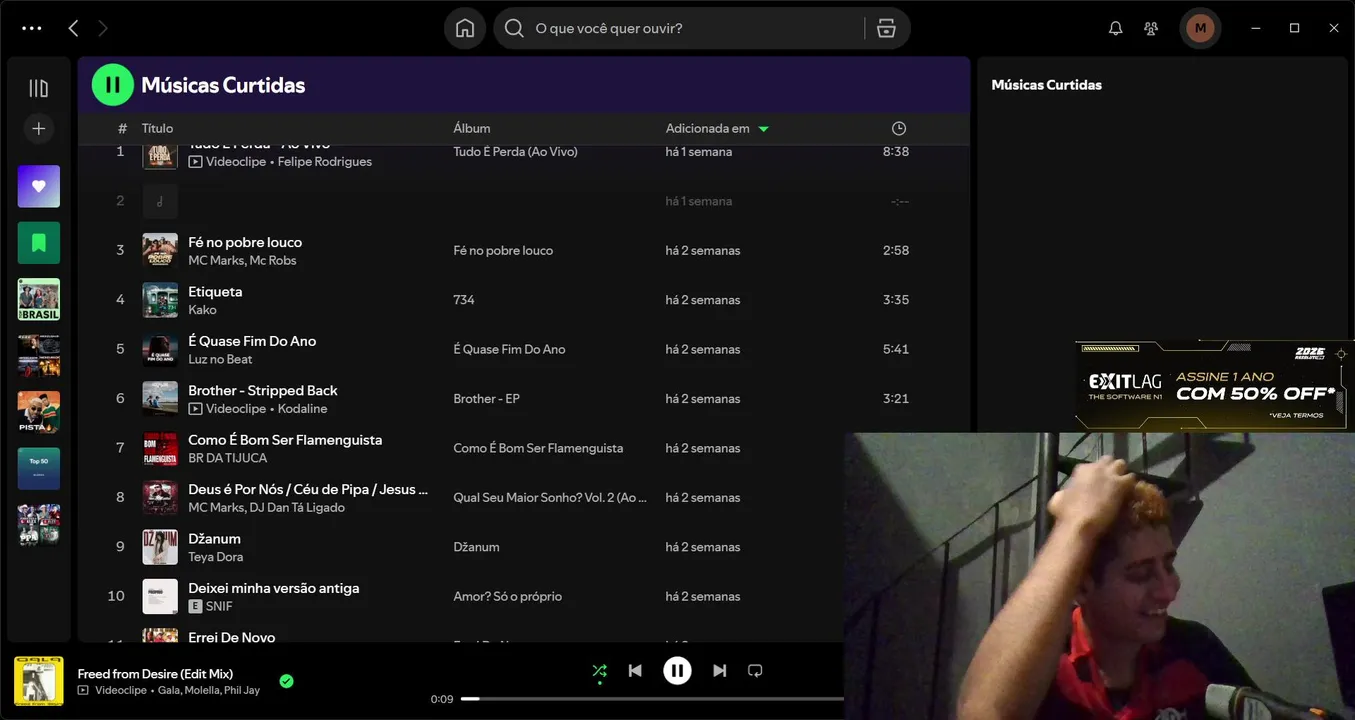Select the track Fé no pobre louco
Screen dimensions: 1355x720
click(x=245, y=242)
